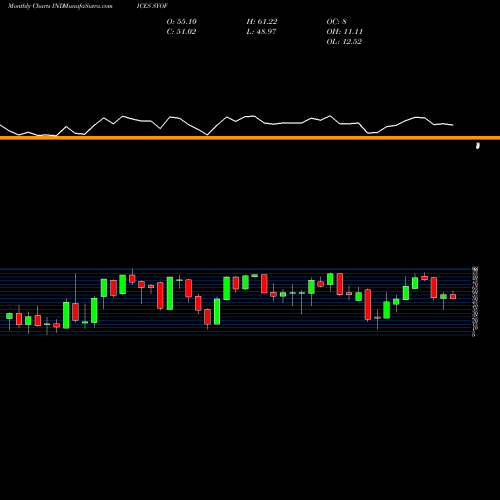This screenshot has width=500, height=500.
Task: Click the 'Monthly Charts' MunafaSutra title text
Action: pyautogui.click(x=60, y=6)
